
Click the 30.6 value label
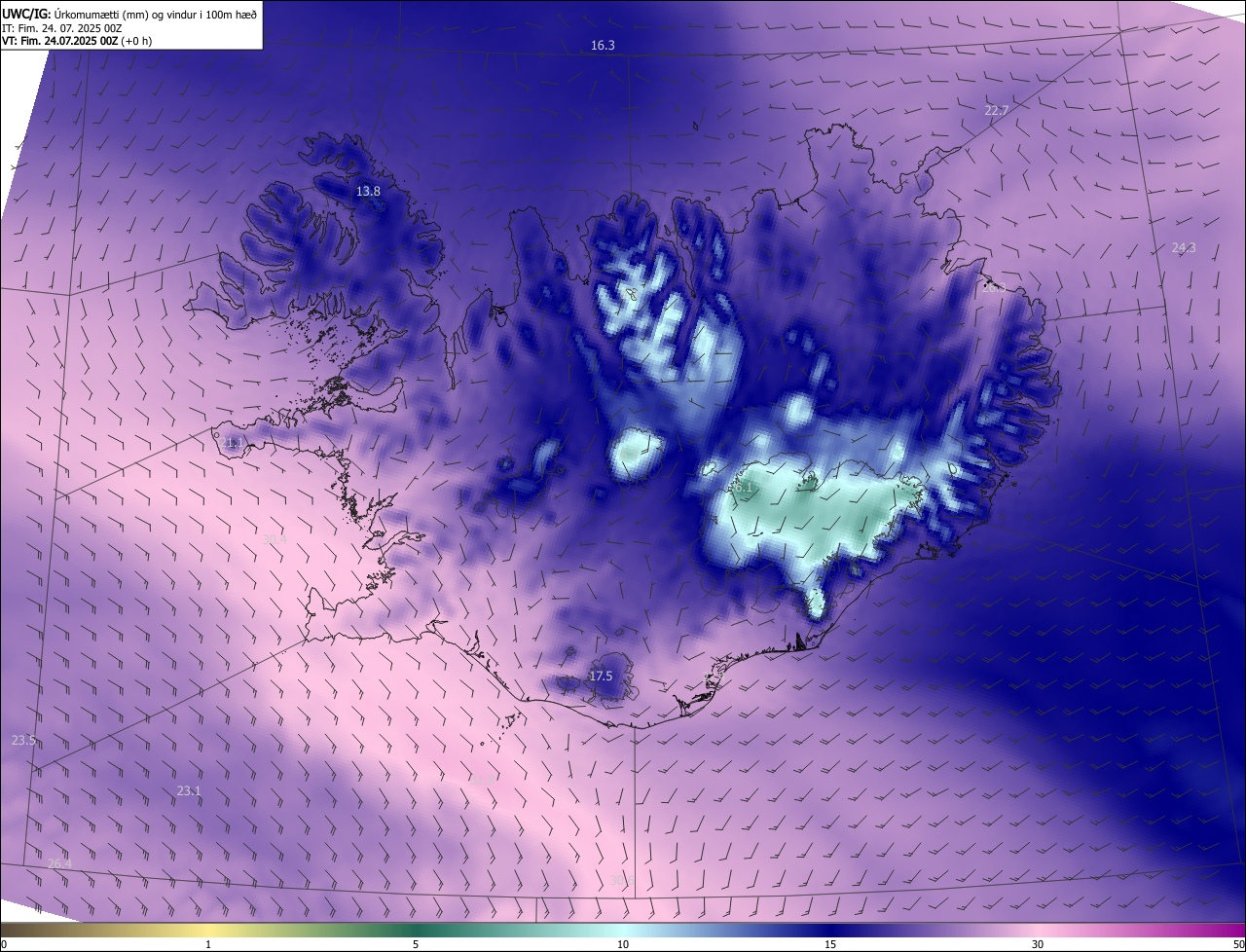coord(622,881)
